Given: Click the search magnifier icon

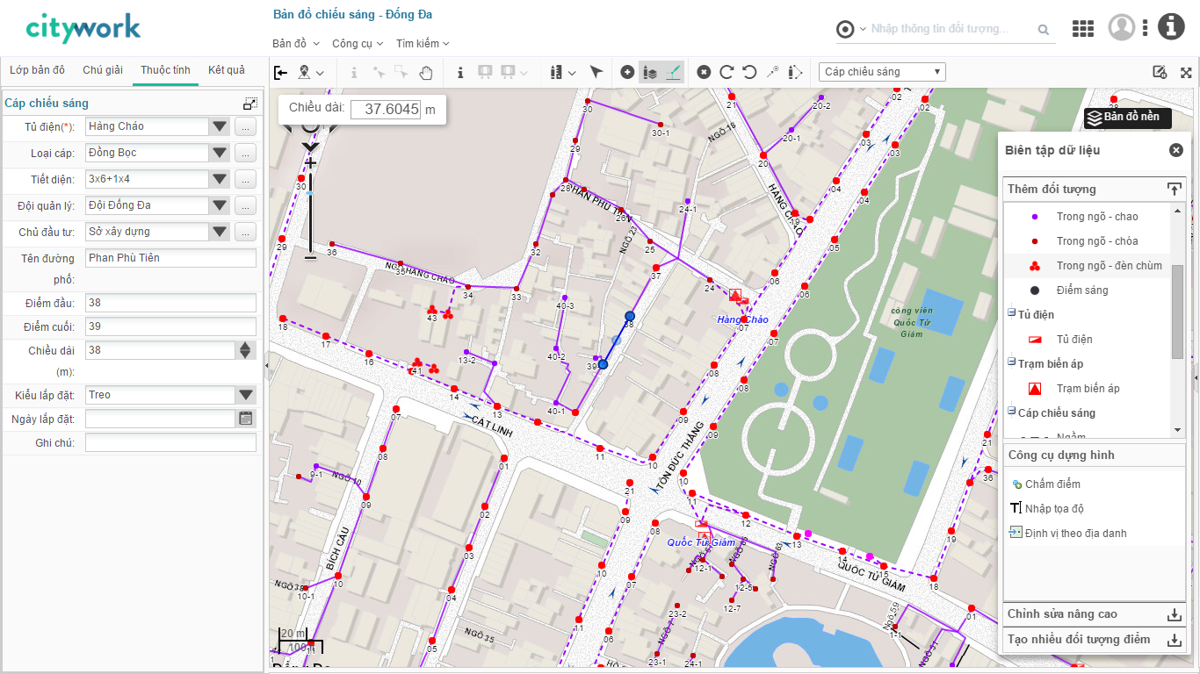Looking at the screenshot, I should coord(1044,30).
